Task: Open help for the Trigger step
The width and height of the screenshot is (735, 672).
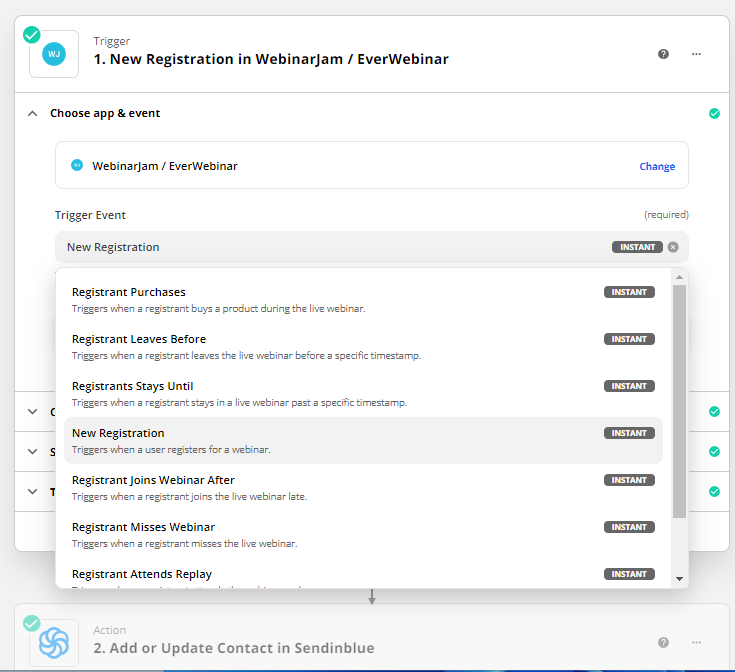Action: click(x=663, y=54)
